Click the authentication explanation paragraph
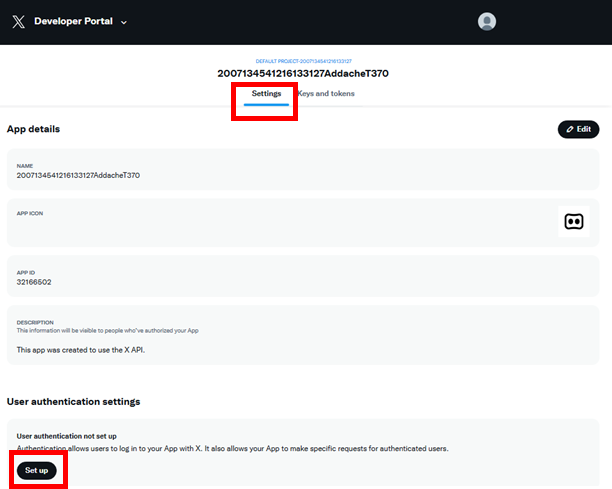Viewport: 612px width, 489px height. 232,449
